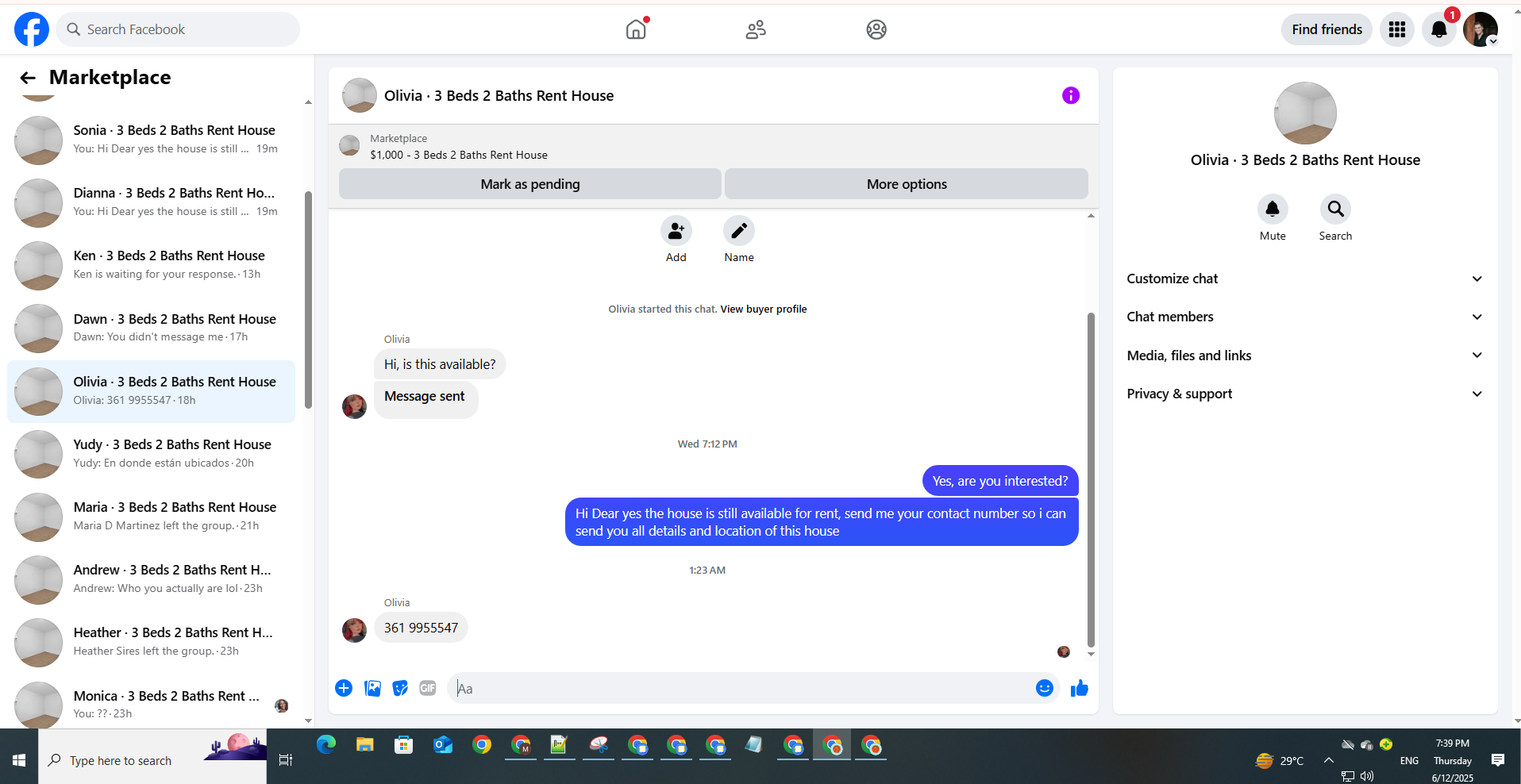
Task: Open View buyer profile link
Action: pyautogui.click(x=764, y=309)
